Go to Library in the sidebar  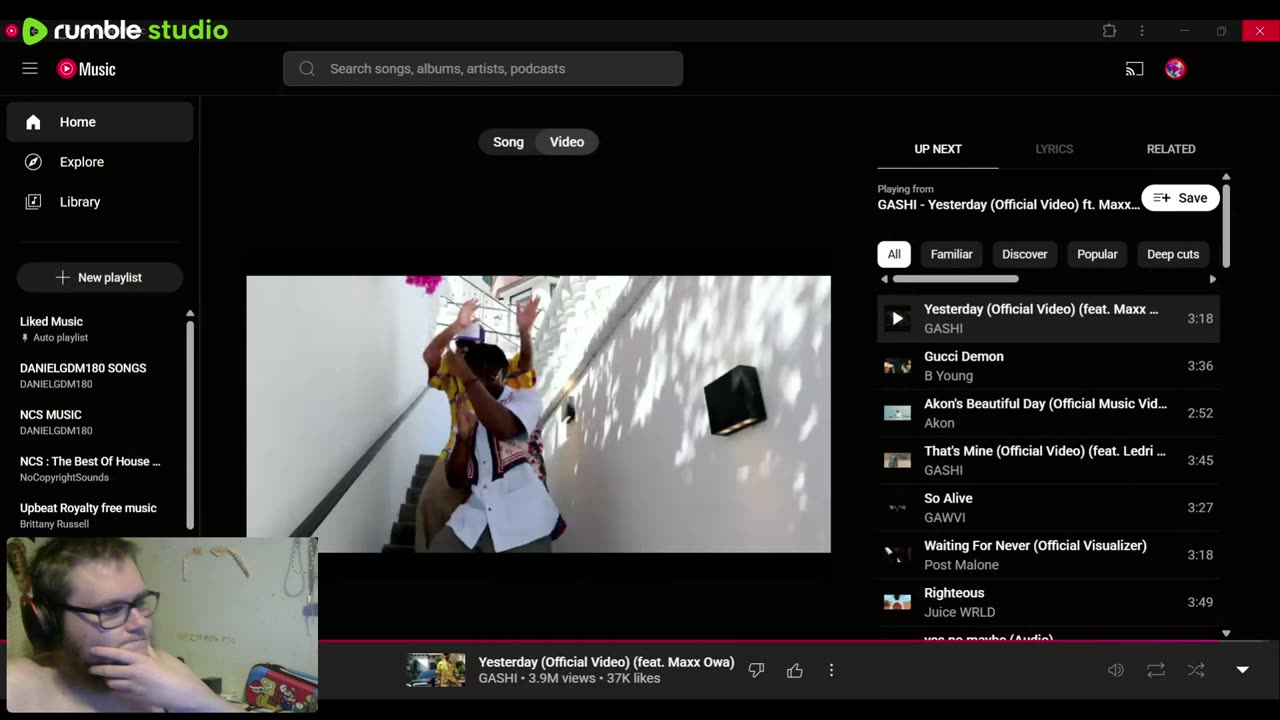point(100,202)
